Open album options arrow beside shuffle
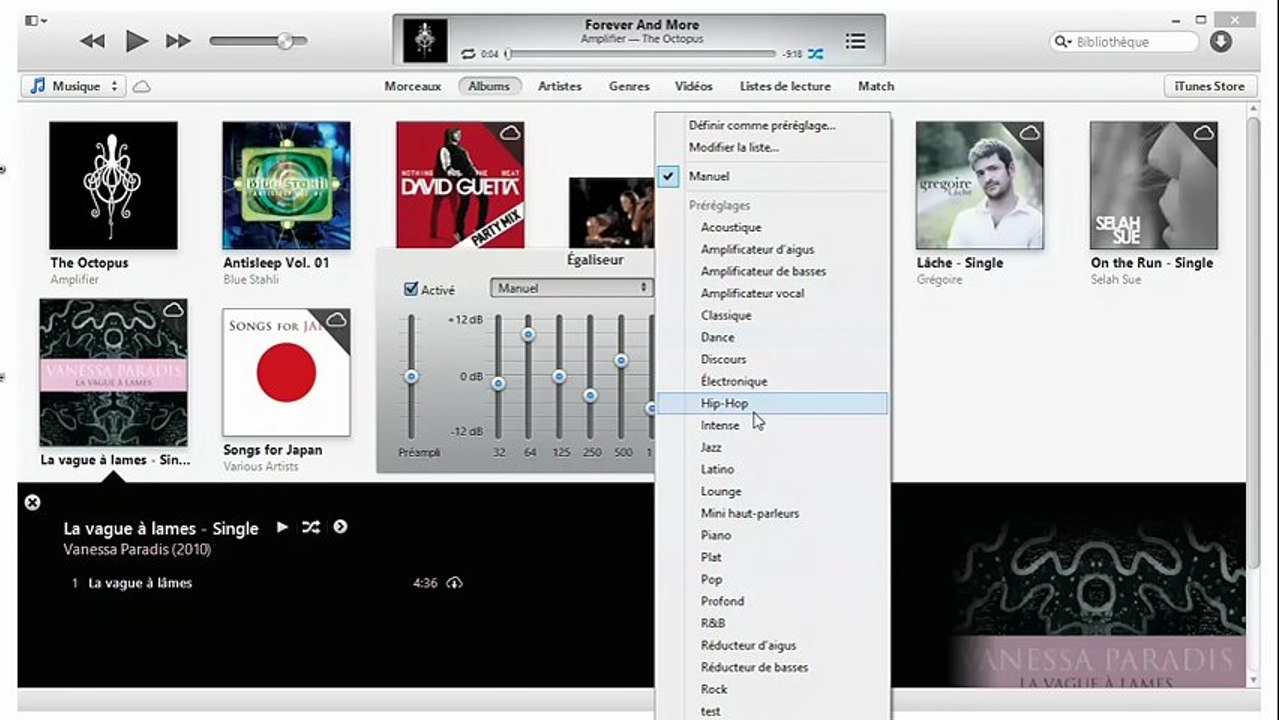Viewport: 1279px width, 720px height. click(340, 526)
